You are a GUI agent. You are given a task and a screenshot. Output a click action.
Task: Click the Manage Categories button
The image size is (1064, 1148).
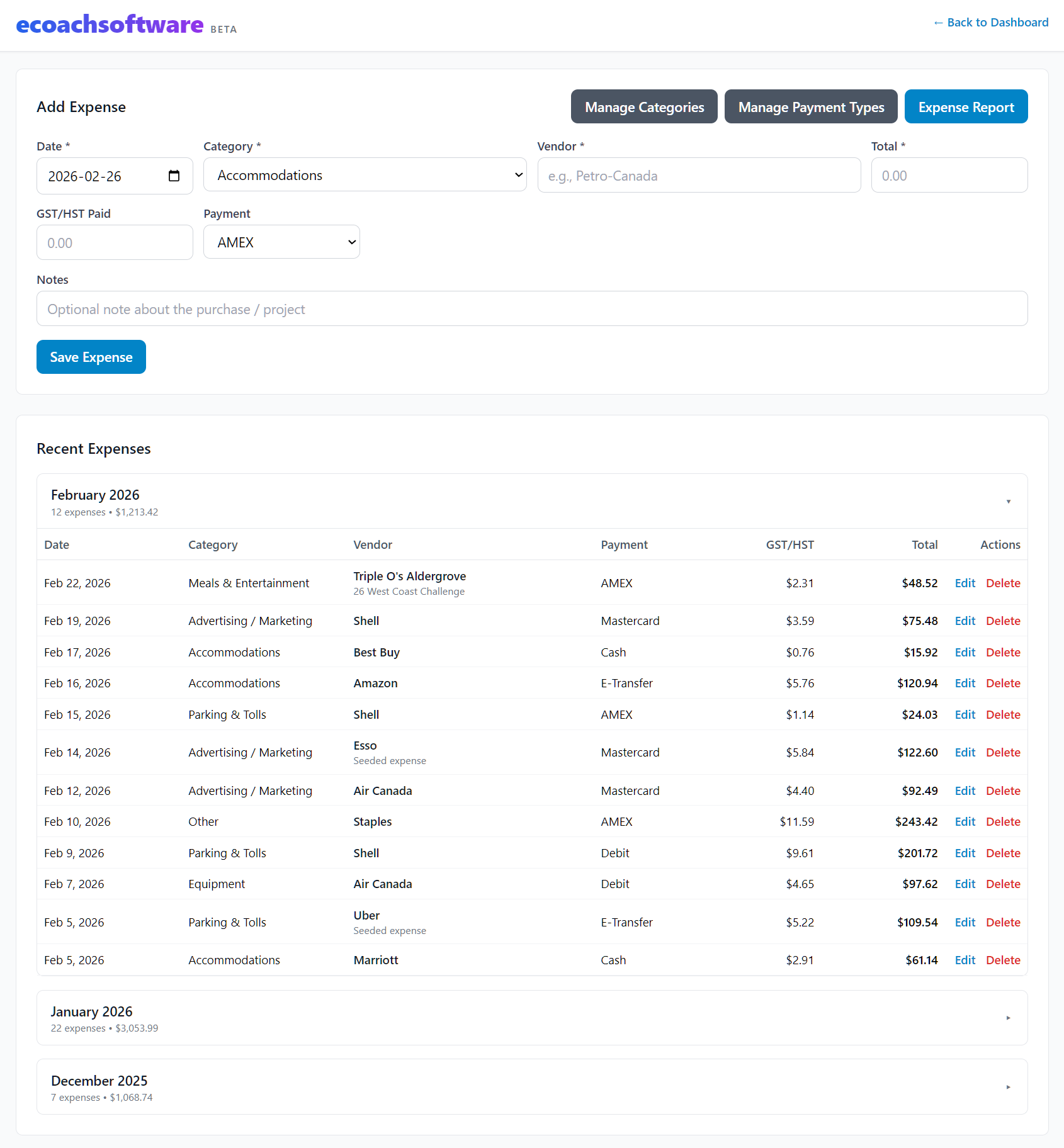pyautogui.click(x=643, y=107)
